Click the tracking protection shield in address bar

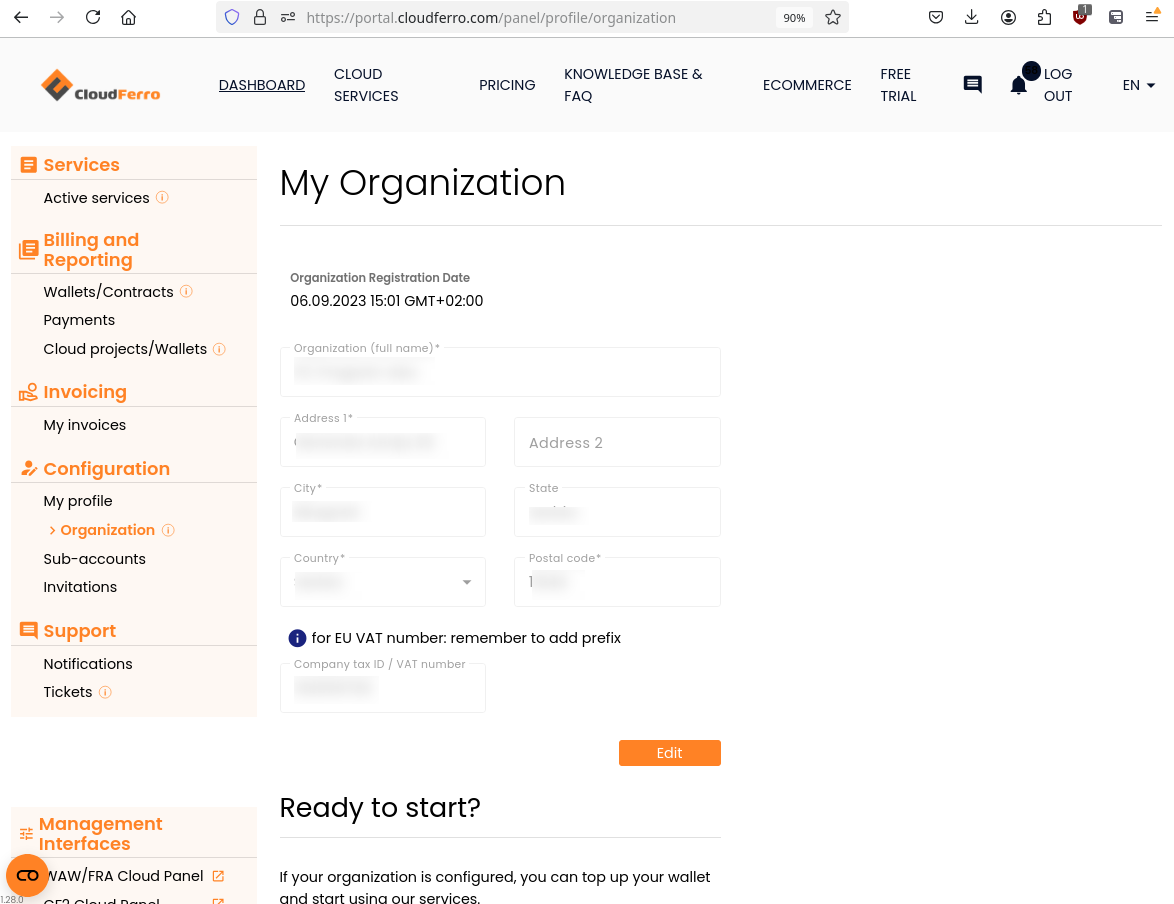point(231,17)
